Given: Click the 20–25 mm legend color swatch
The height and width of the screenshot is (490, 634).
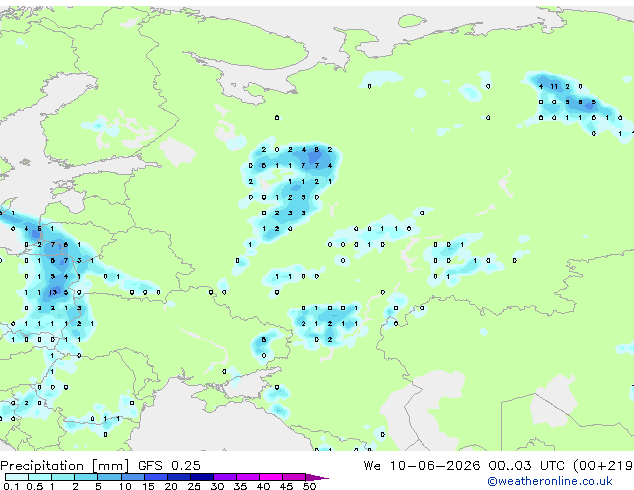Looking at the screenshot, I should pos(178,477).
